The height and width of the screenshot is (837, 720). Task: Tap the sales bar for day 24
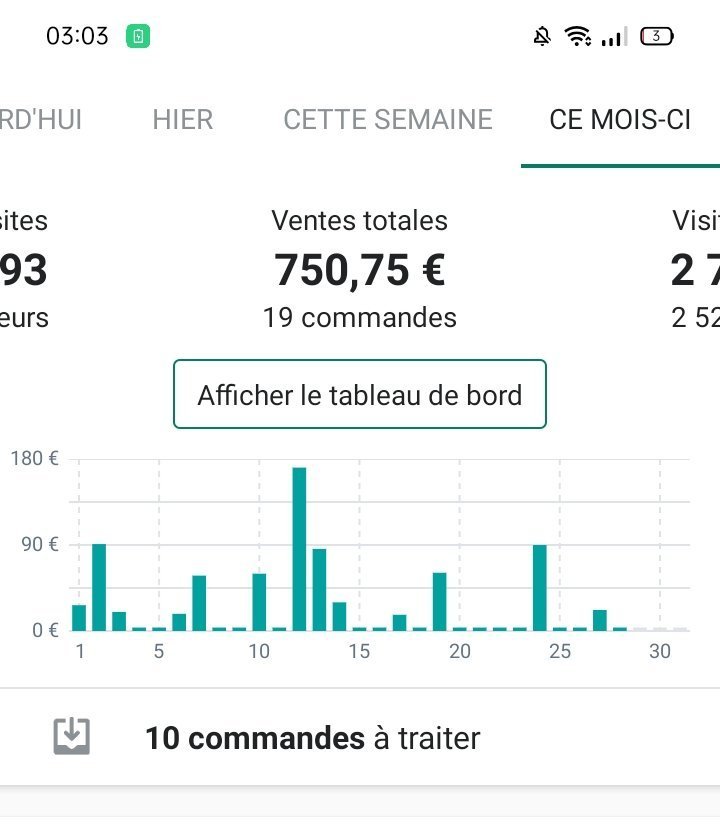[x=540, y=587]
